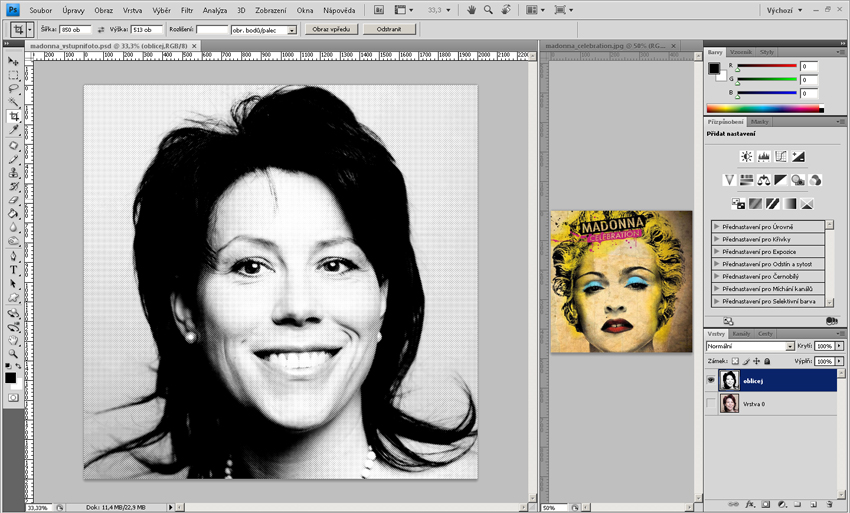Open the Filtr menu
This screenshot has width=850, height=513.
coord(187,9)
